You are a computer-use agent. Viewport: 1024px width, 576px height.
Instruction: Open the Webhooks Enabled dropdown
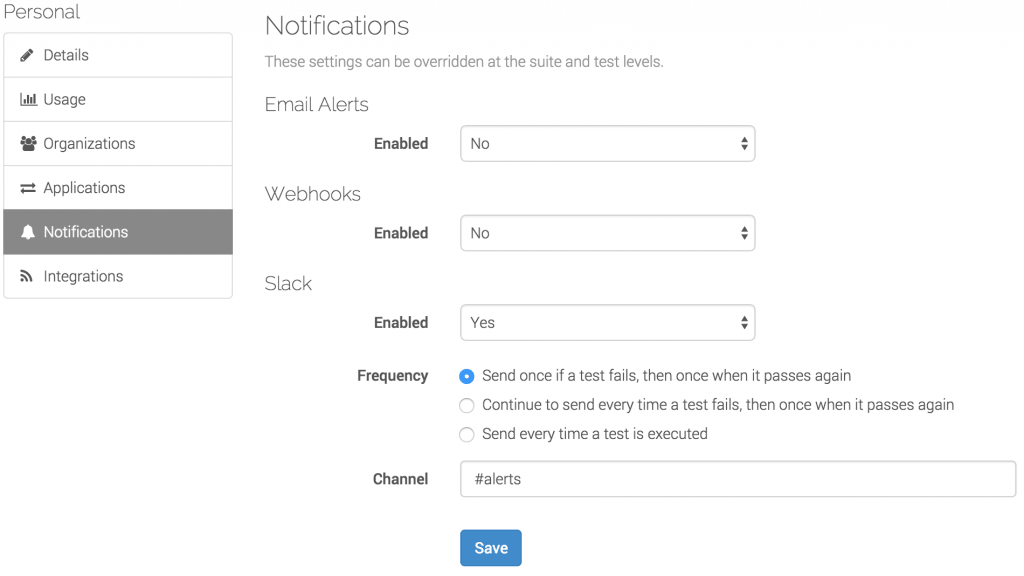(607, 232)
